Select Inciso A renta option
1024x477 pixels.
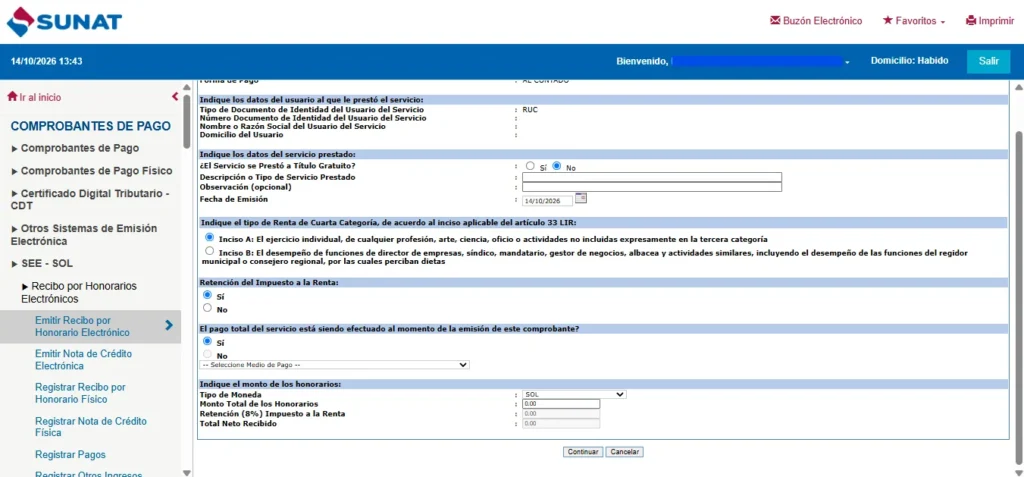210,237
